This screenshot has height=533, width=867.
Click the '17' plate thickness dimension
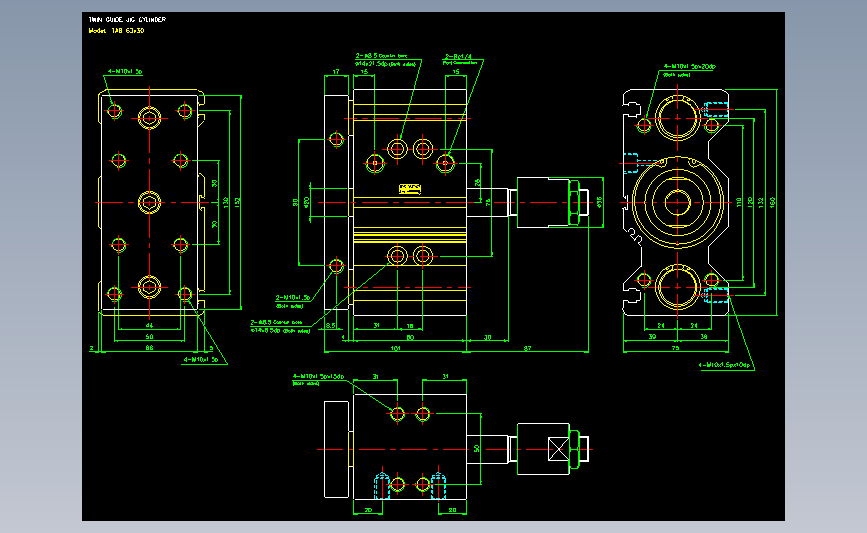click(336, 72)
